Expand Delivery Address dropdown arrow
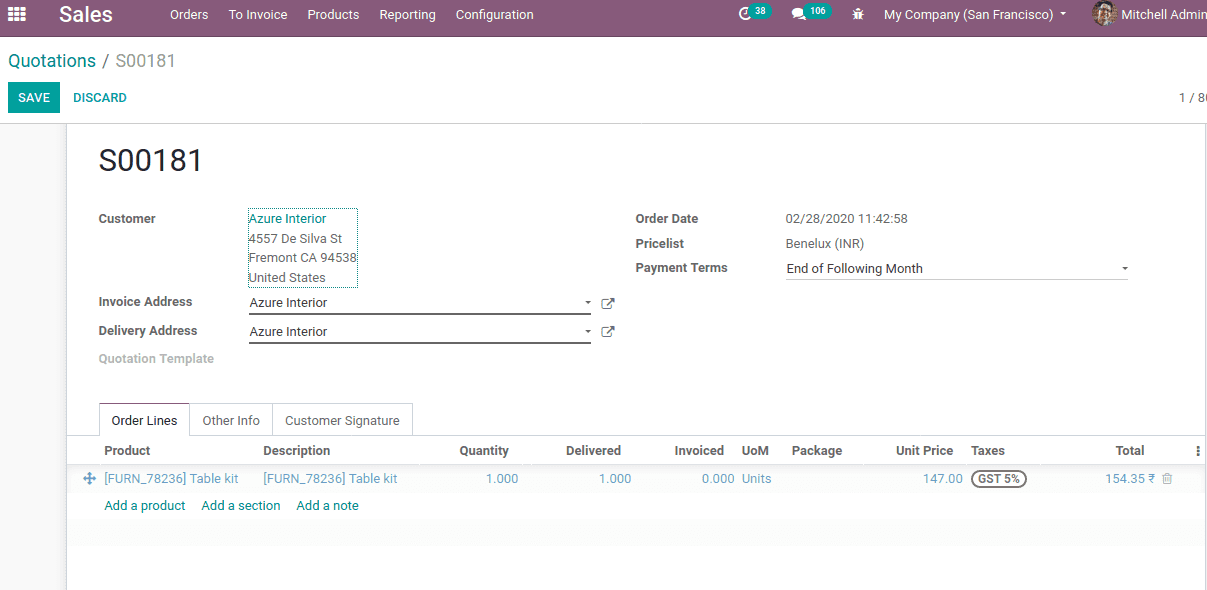Screen dimensions: 1207x590 coord(587,332)
